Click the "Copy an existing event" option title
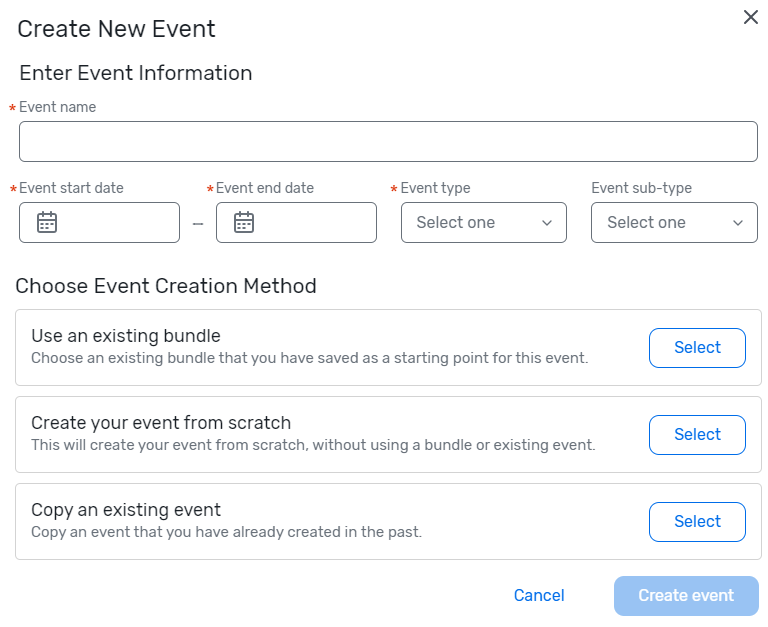Viewport: 768px width, 627px height. 126,510
